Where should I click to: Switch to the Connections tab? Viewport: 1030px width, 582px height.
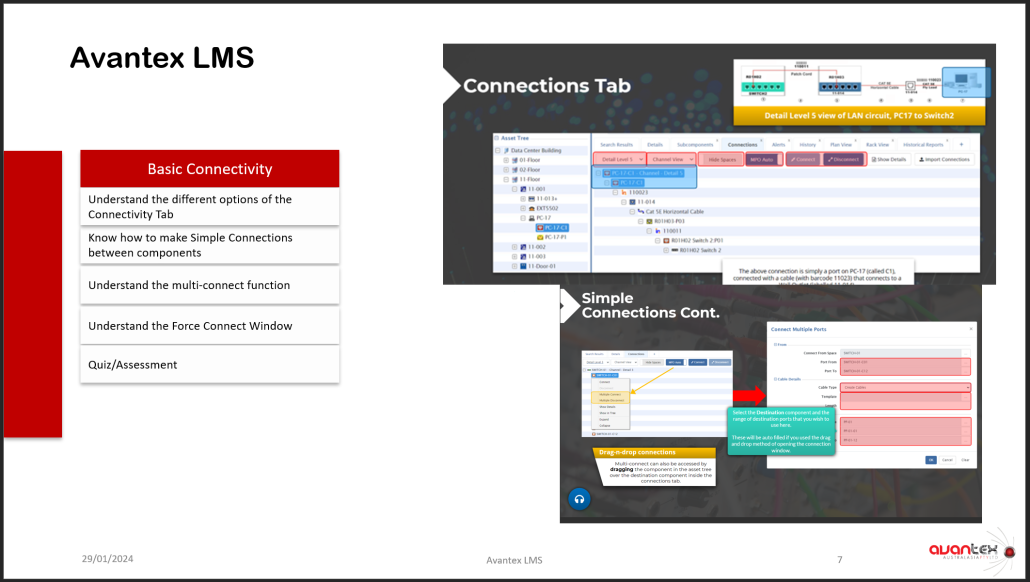[742, 145]
